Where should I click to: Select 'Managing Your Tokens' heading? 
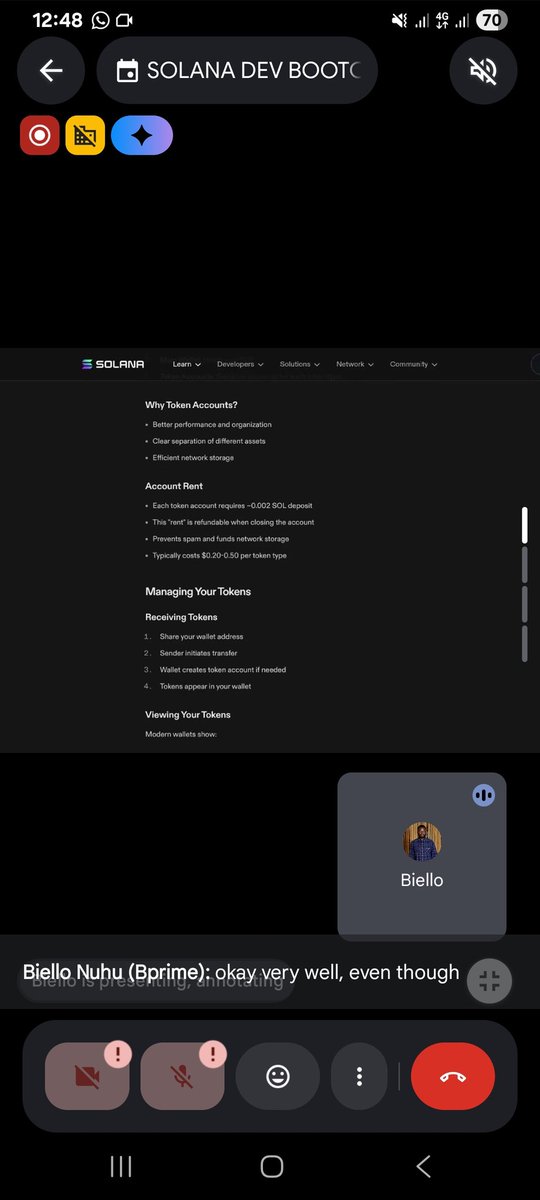click(198, 592)
